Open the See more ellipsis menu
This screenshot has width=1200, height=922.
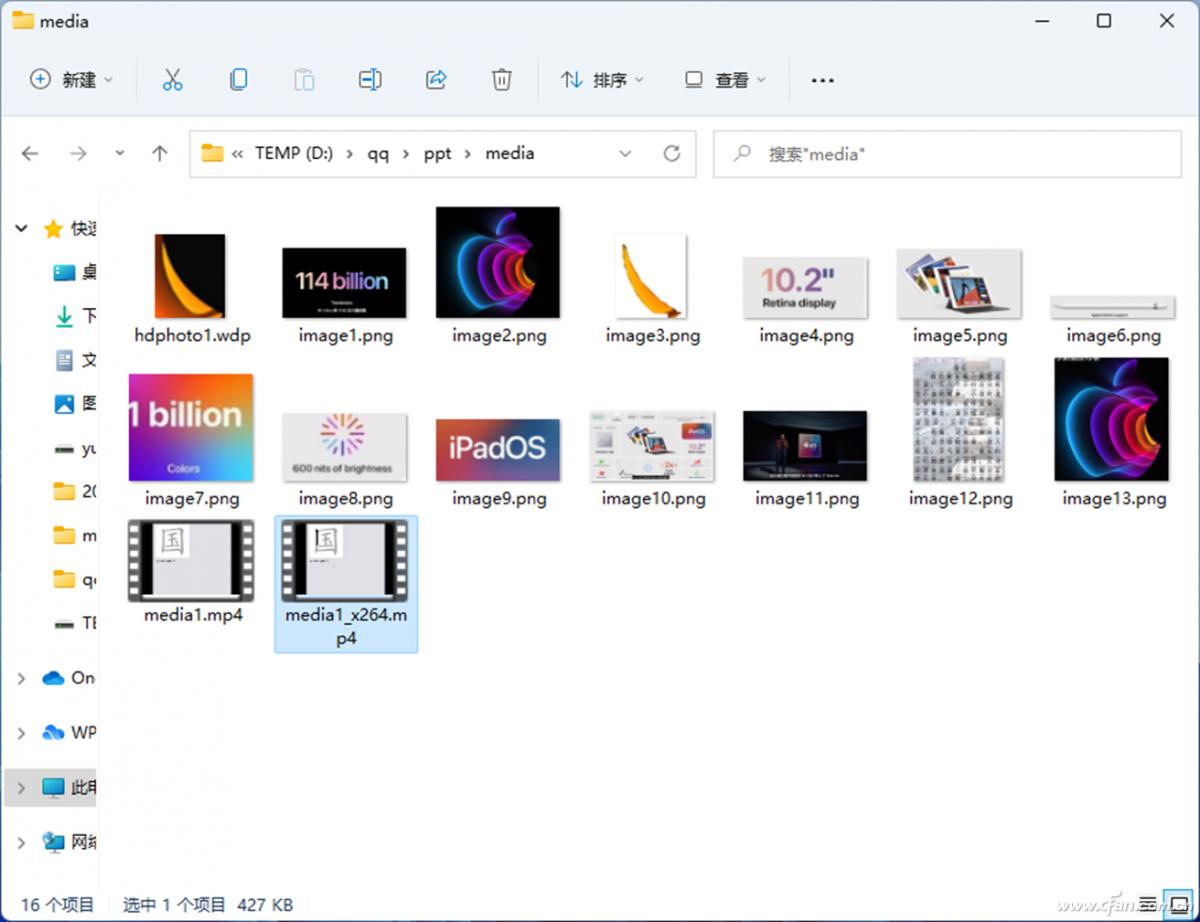point(822,79)
